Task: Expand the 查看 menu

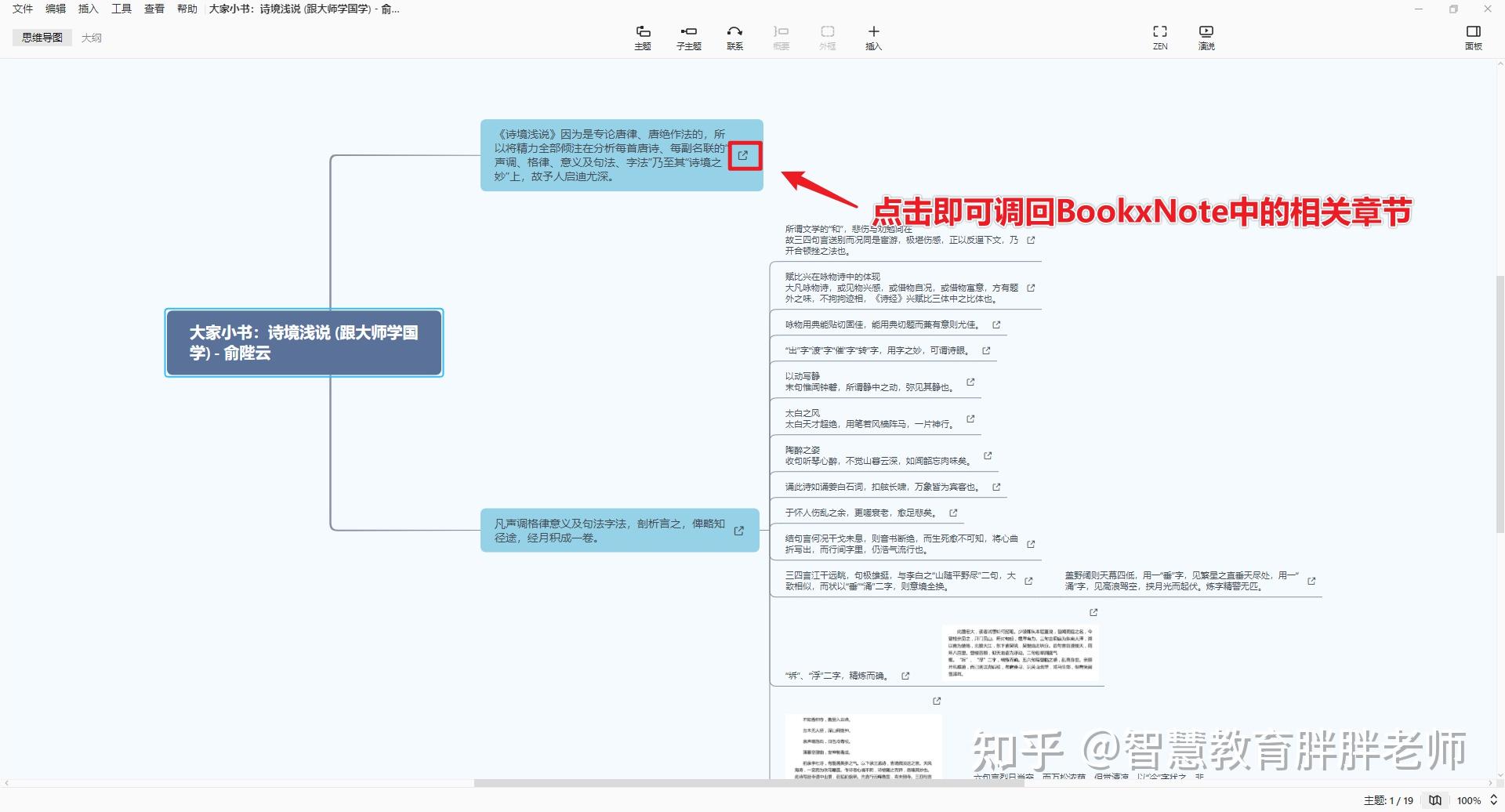Action: click(154, 9)
